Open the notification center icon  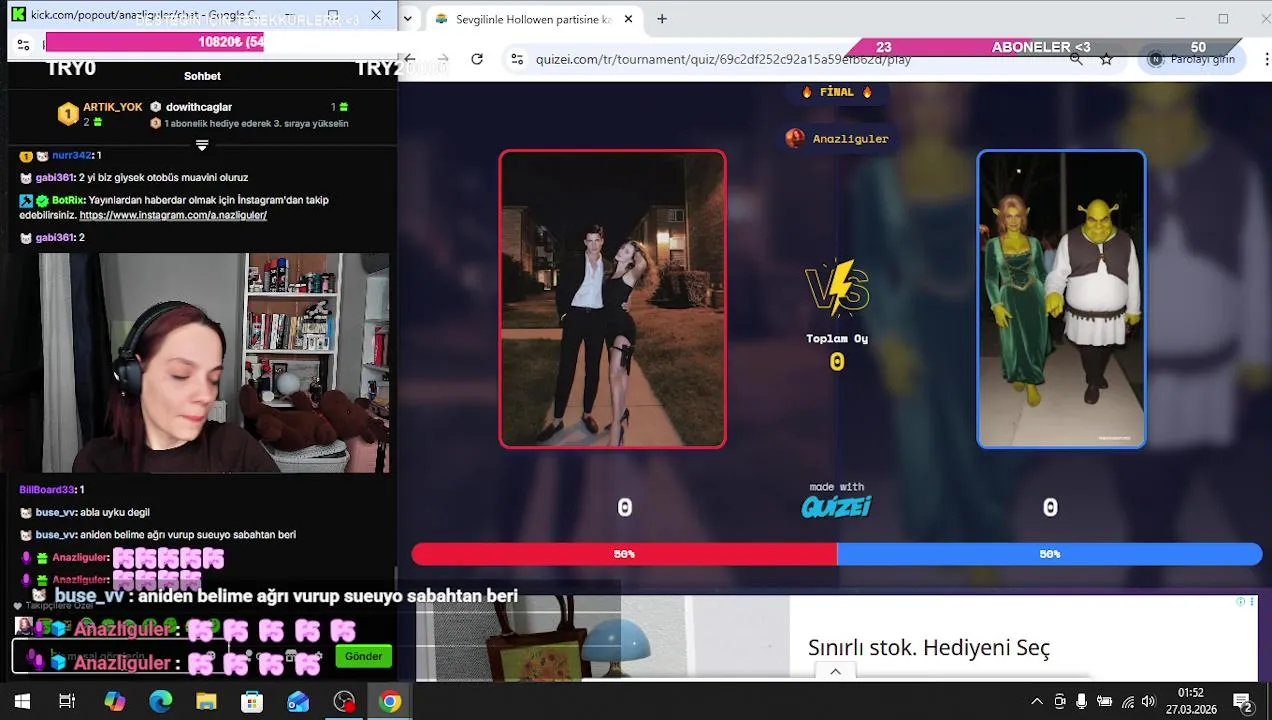(x=1242, y=702)
